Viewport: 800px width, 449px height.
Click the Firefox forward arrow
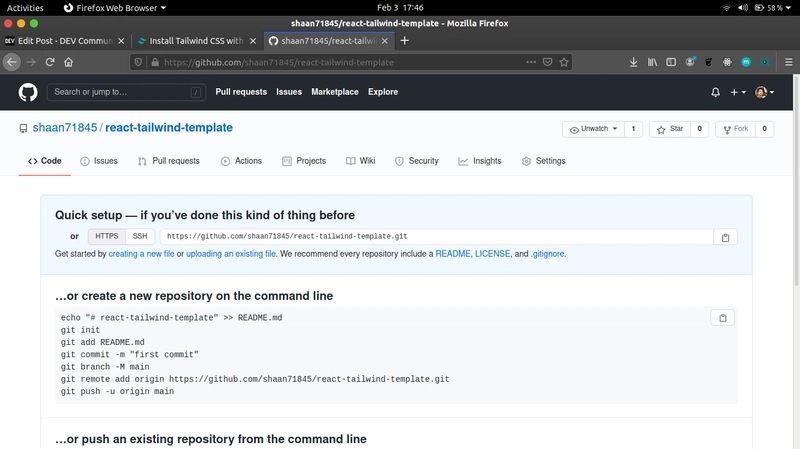pyautogui.click(x=31, y=62)
